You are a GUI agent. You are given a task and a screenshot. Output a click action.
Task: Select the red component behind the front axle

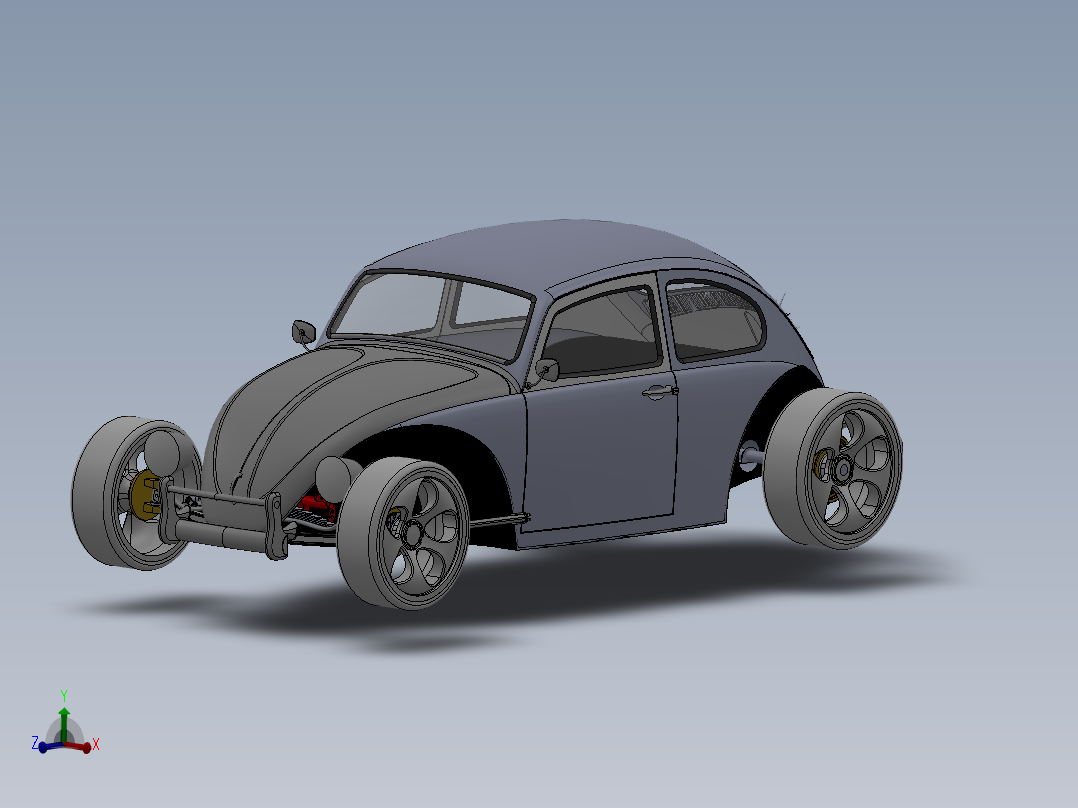click(x=318, y=505)
